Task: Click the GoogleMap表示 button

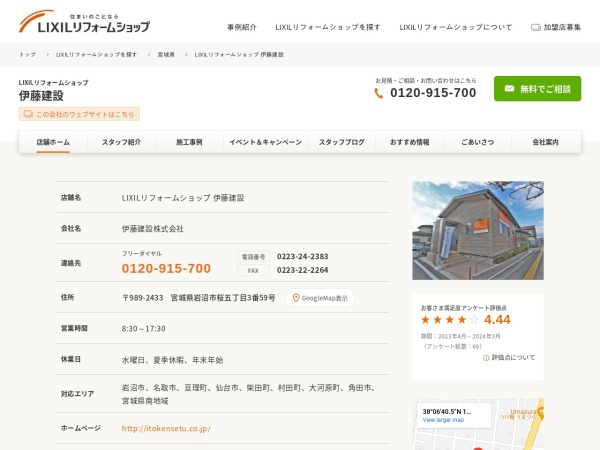Action: 320,298
